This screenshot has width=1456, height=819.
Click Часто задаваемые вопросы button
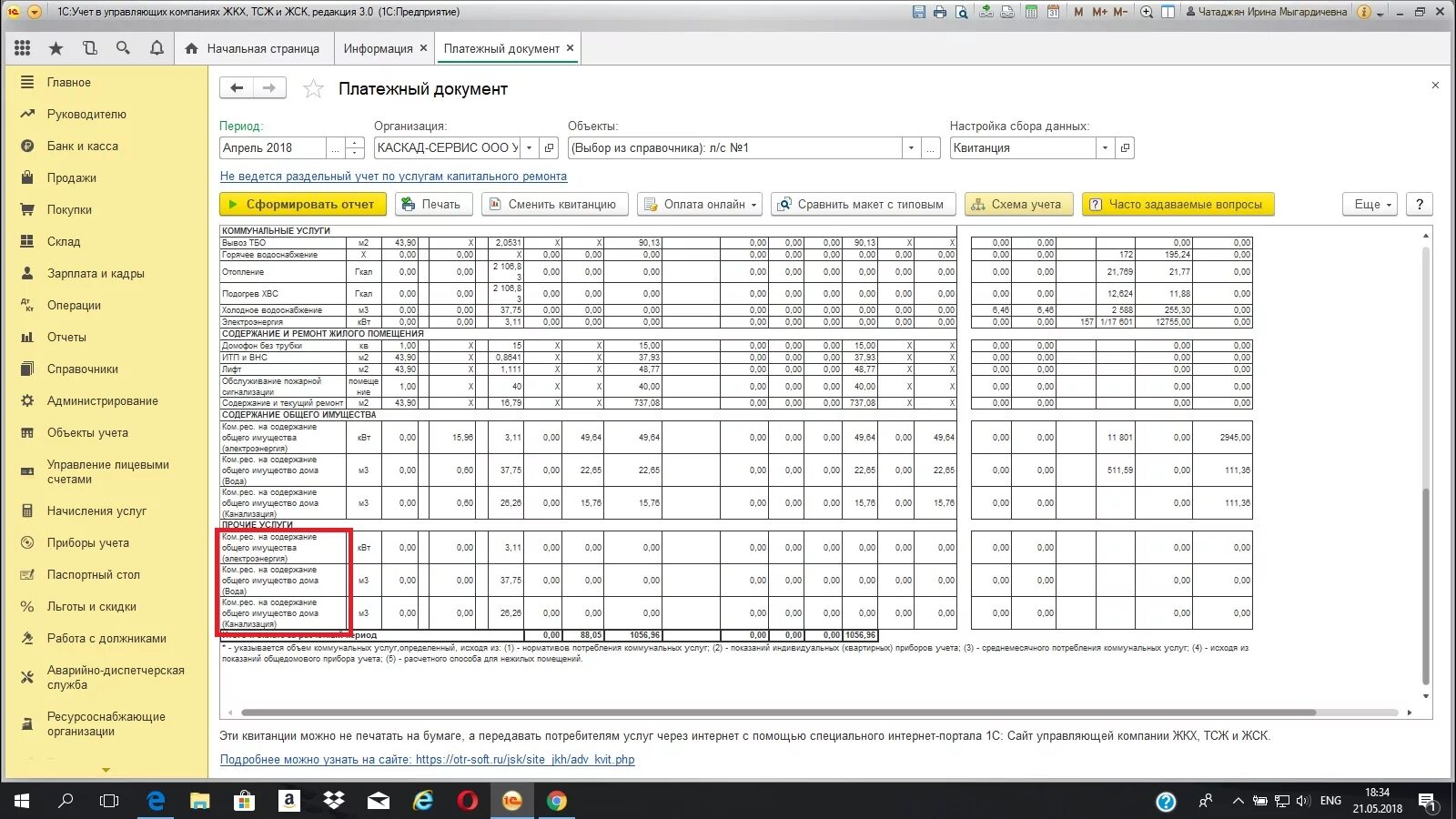coord(1178,204)
